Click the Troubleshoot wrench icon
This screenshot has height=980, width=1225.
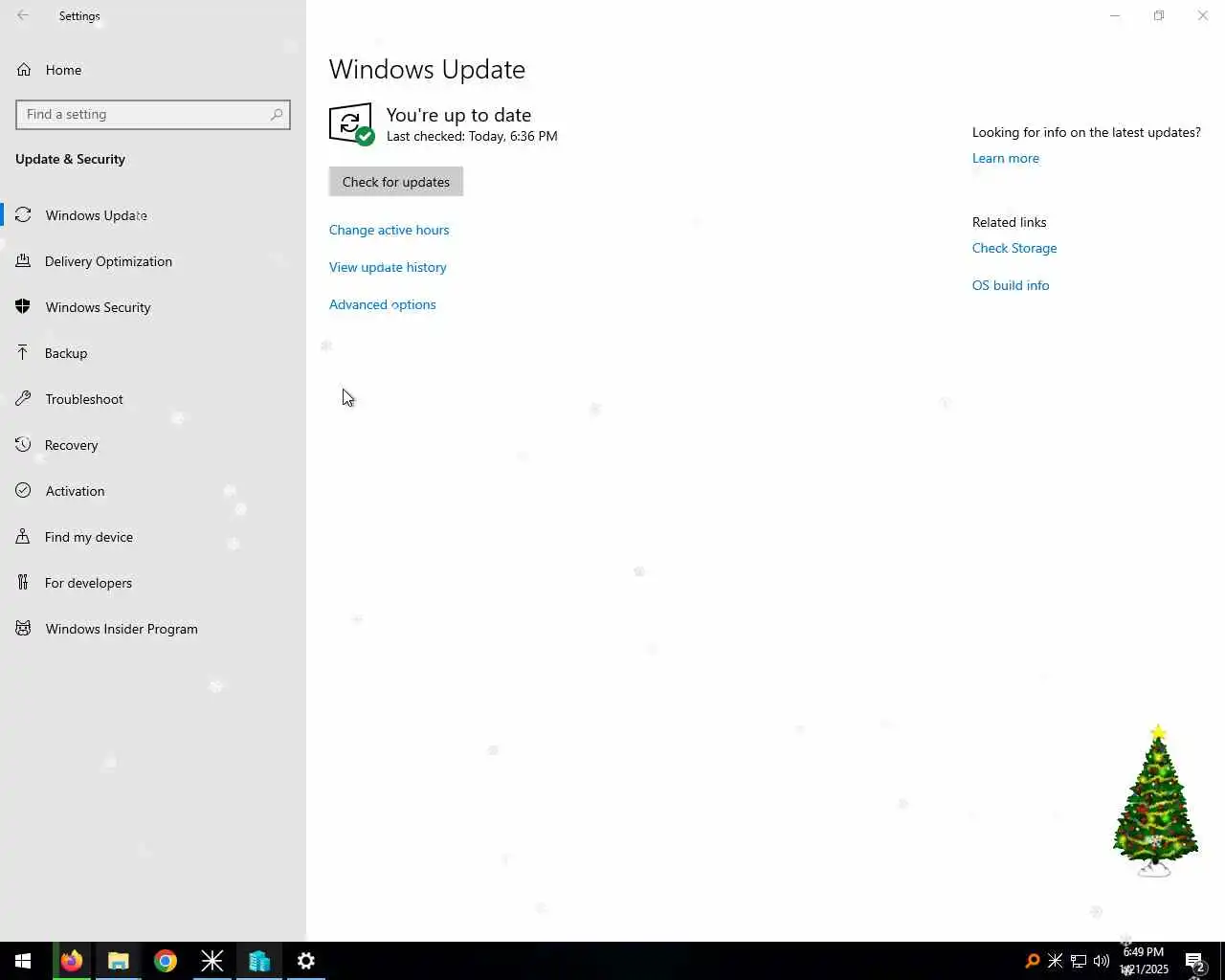23,399
